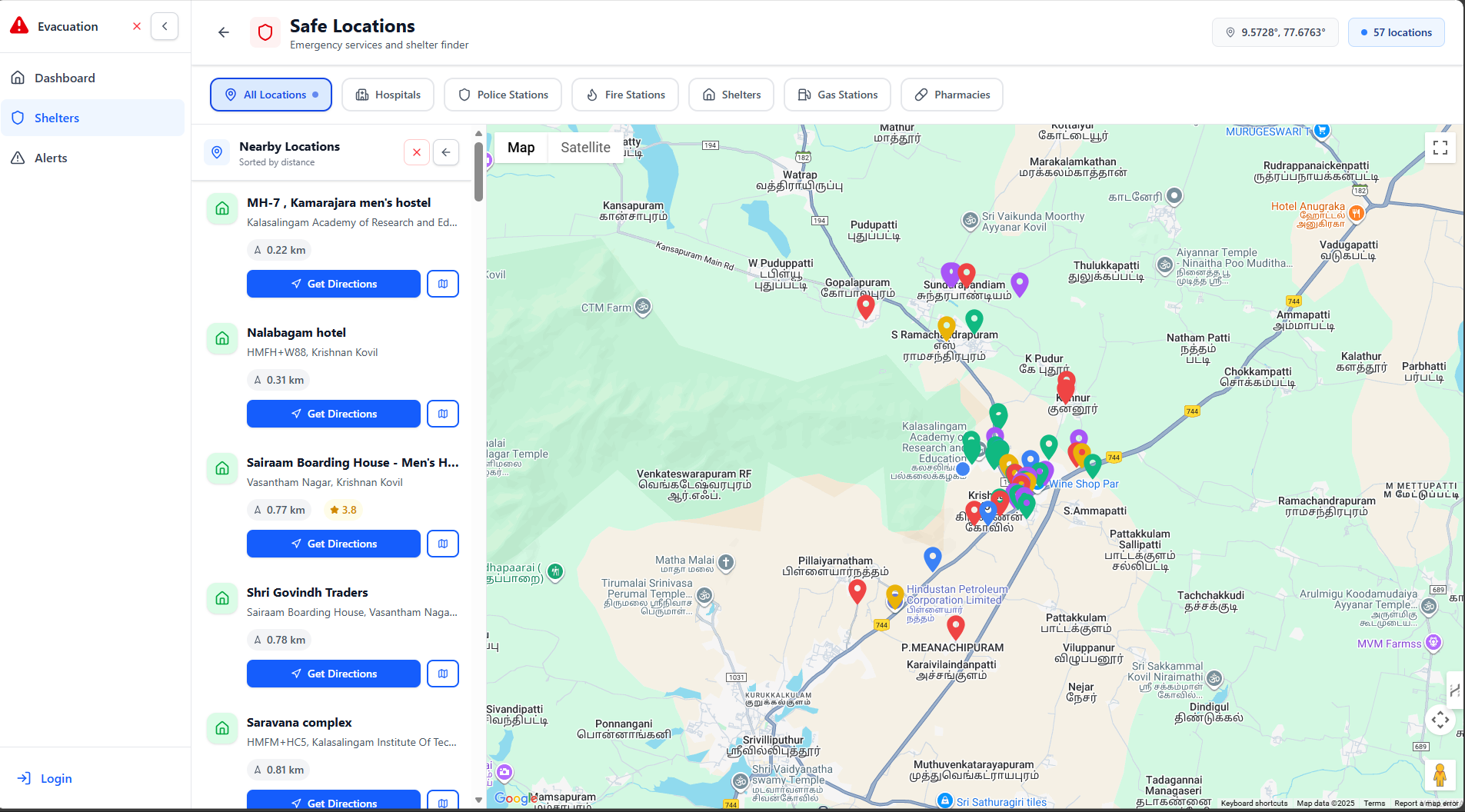Filter by Police Stations

click(x=503, y=95)
